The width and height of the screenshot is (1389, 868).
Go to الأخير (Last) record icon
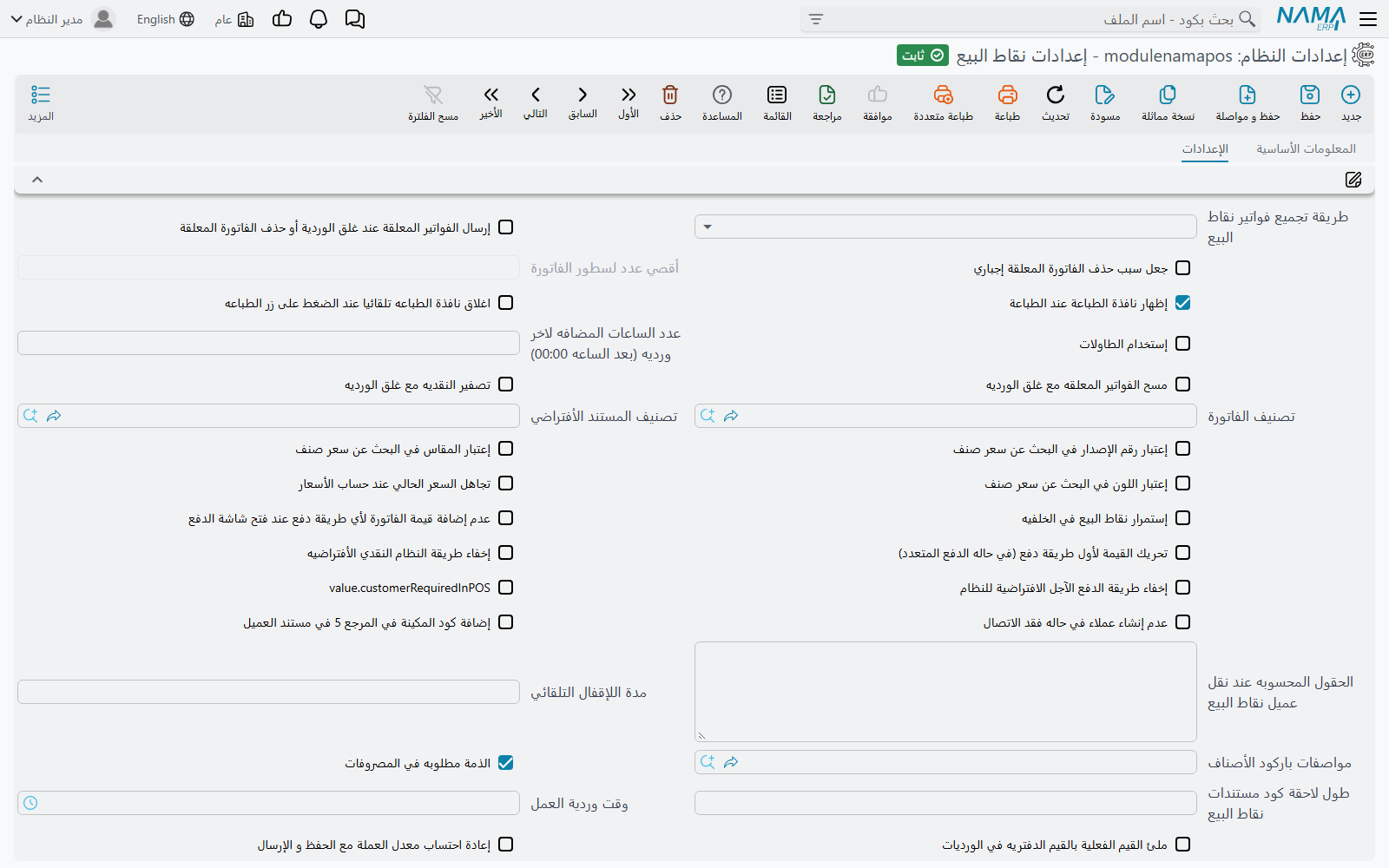[491, 95]
